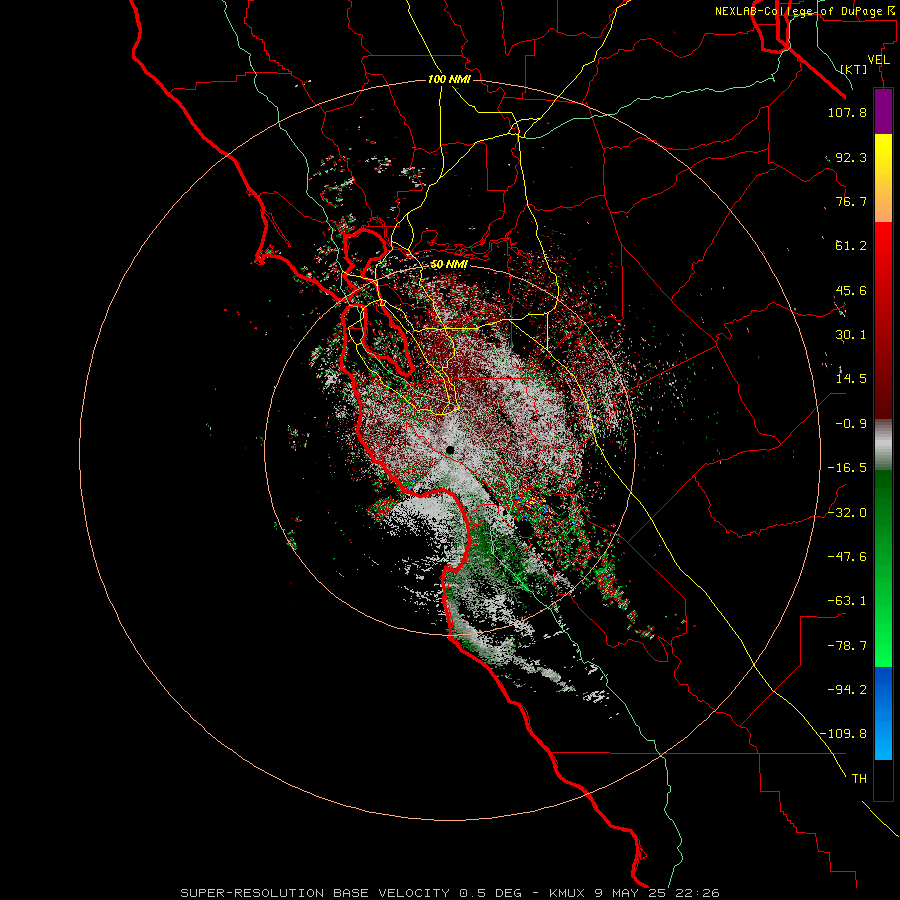Click the -63.1 legend value
The width and height of the screenshot is (900, 900).
click(x=847, y=601)
